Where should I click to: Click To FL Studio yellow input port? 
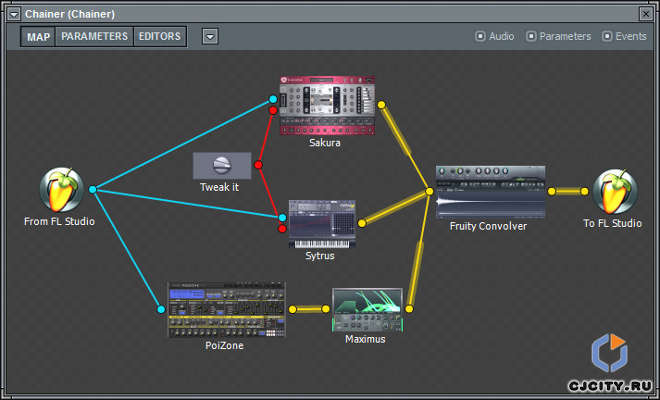[x=585, y=192]
